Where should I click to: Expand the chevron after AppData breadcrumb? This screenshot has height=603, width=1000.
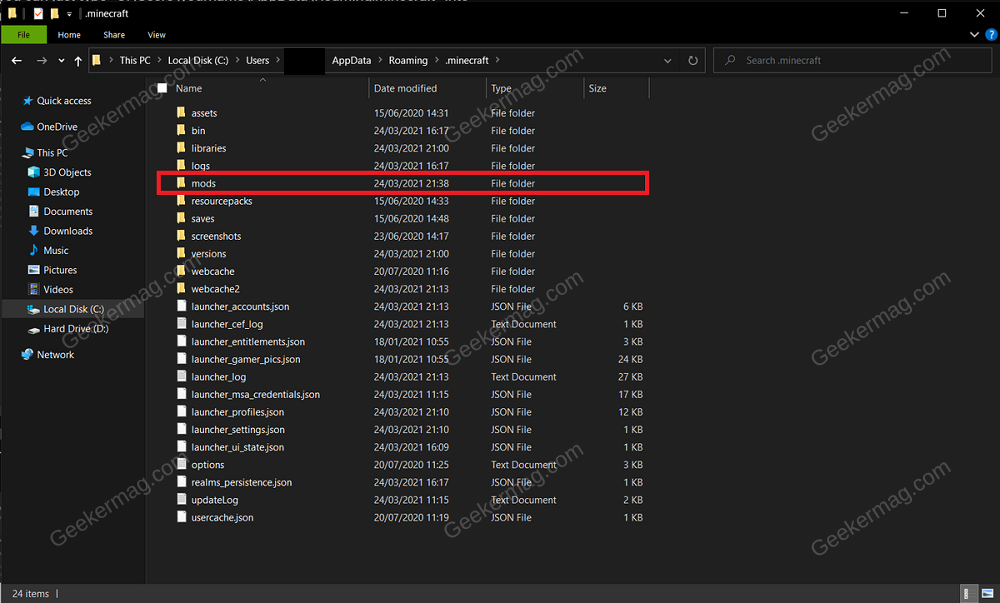point(380,60)
